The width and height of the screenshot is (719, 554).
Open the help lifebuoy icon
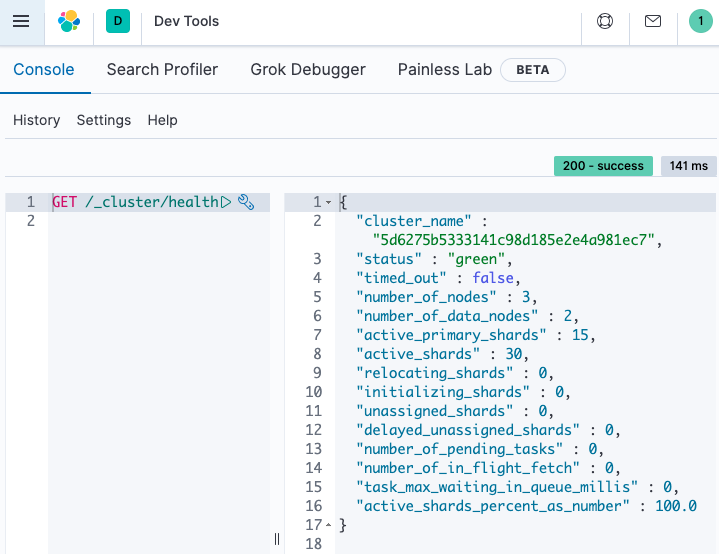605,21
